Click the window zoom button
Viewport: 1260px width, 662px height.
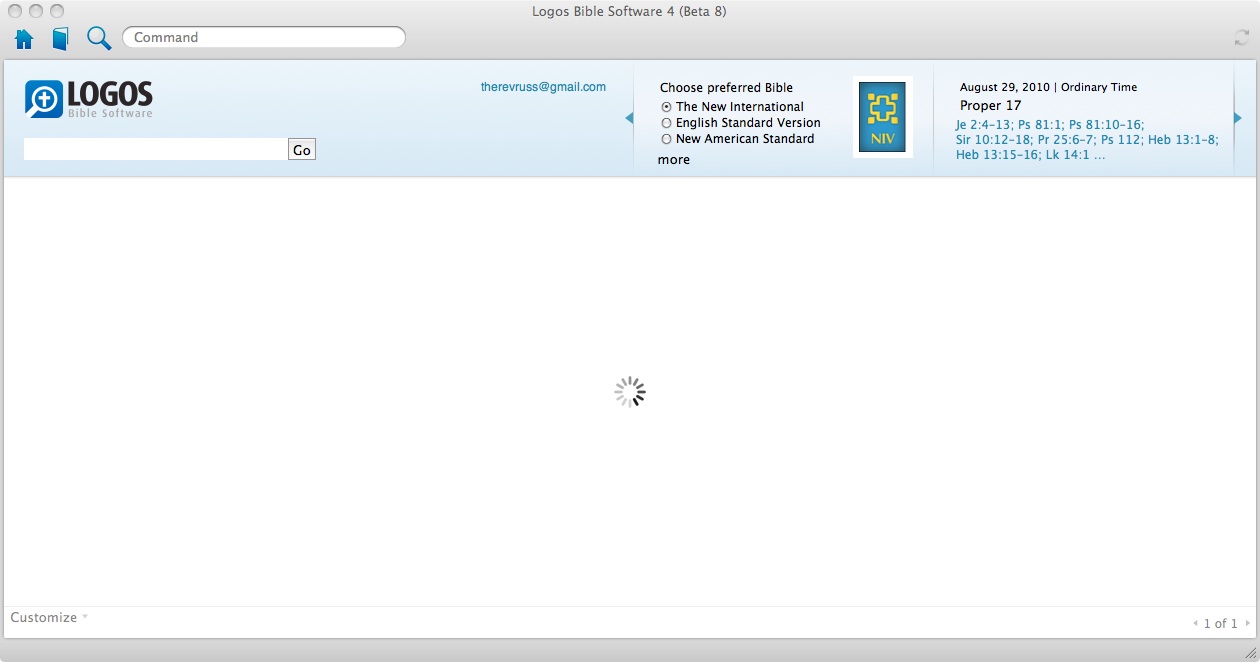click(56, 11)
